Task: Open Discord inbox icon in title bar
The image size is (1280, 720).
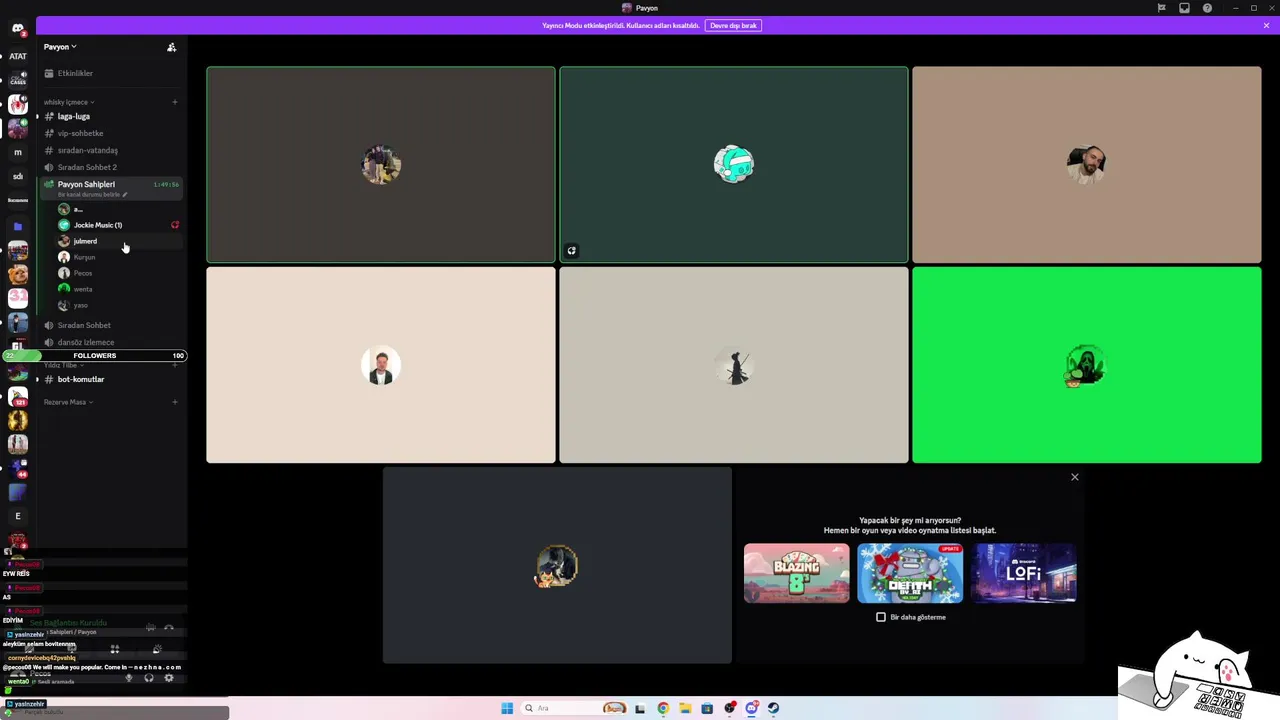Action: [x=1184, y=8]
